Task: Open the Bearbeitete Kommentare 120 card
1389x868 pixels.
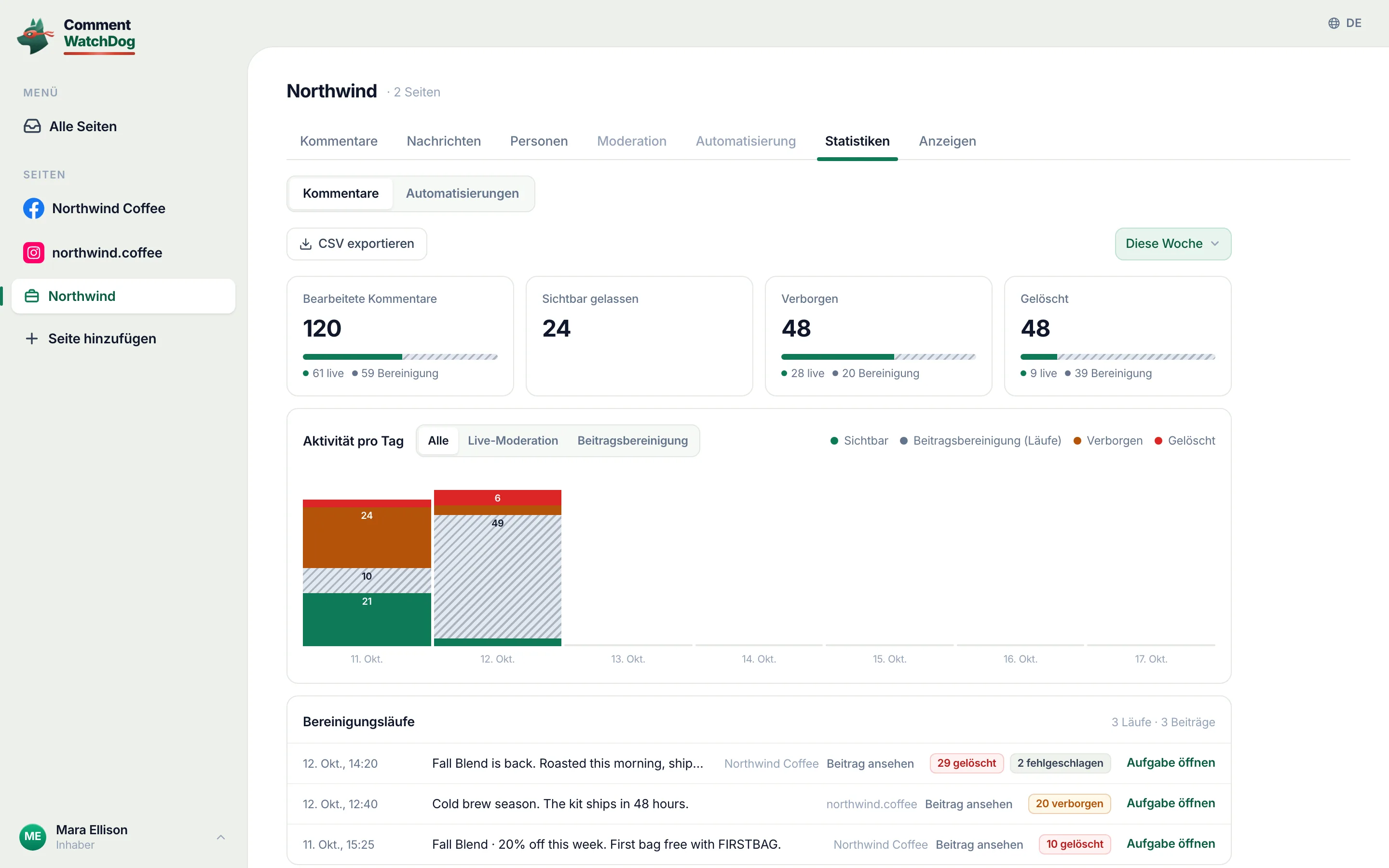Action: pyautogui.click(x=400, y=336)
